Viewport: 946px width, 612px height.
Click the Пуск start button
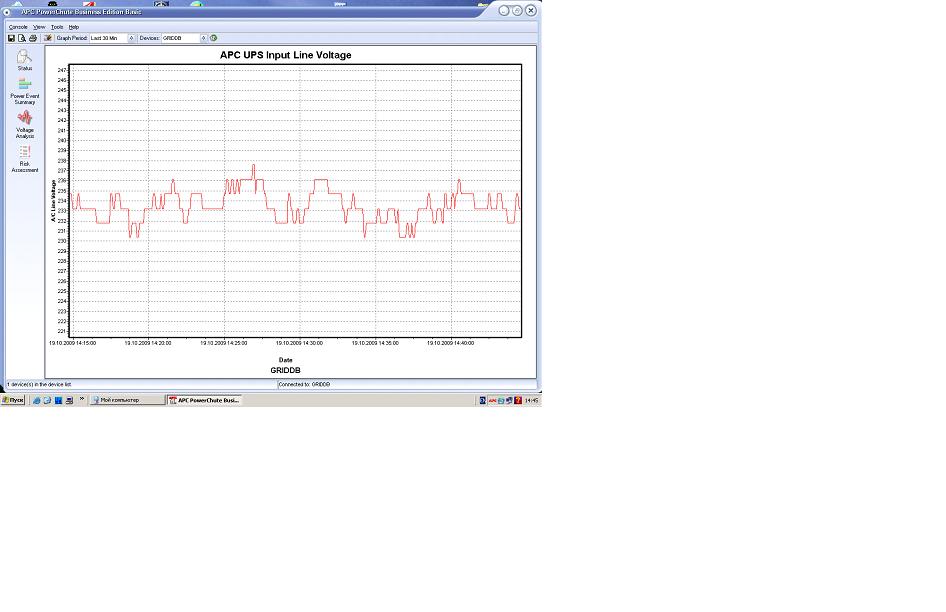(13, 400)
